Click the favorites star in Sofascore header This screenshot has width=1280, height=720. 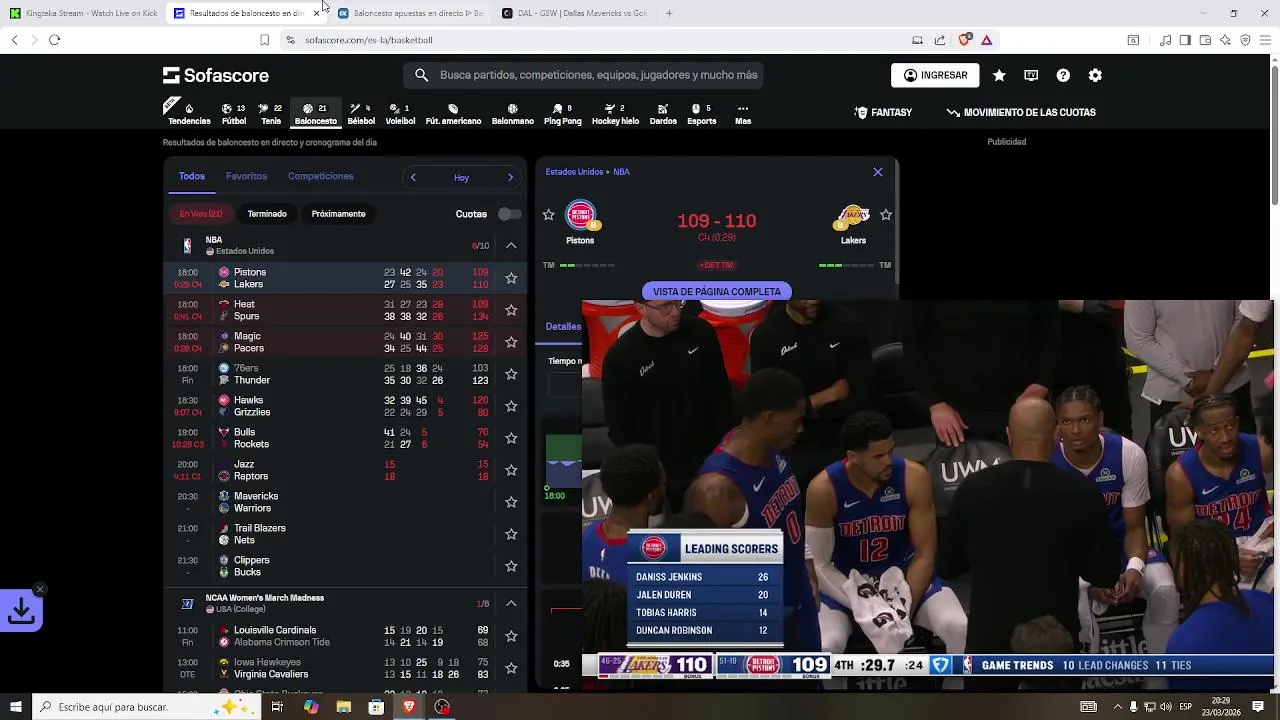pyautogui.click(x=999, y=75)
